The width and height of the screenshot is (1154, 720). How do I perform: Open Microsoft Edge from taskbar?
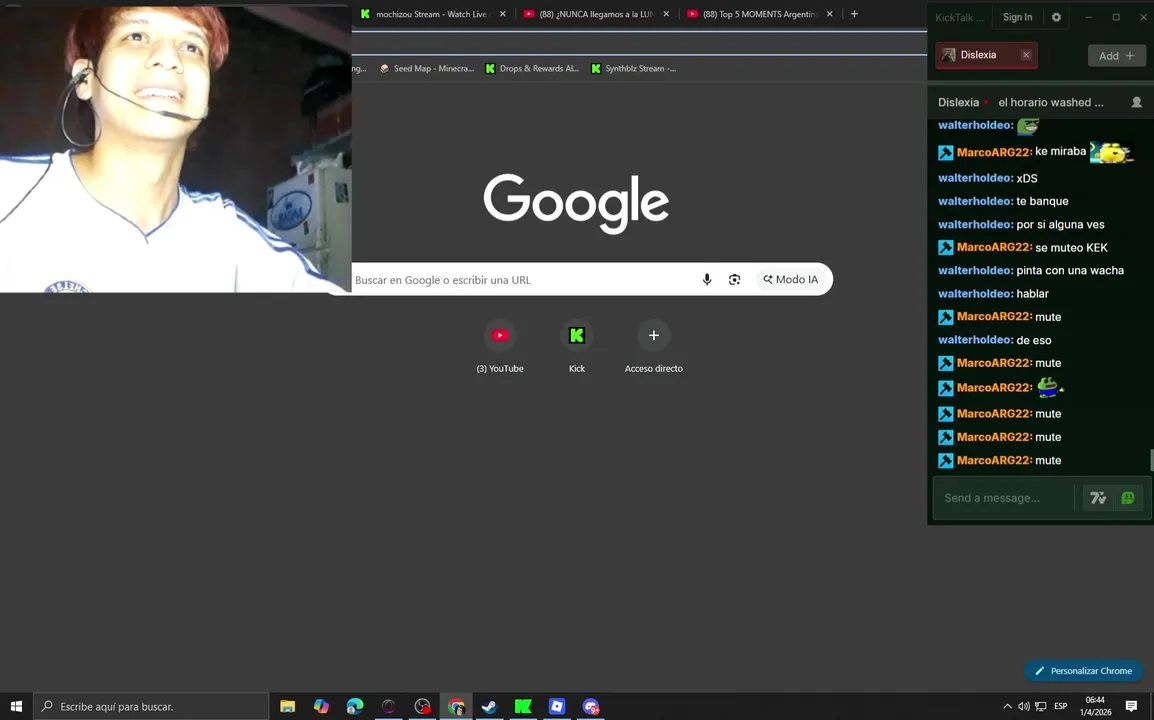coord(355,707)
